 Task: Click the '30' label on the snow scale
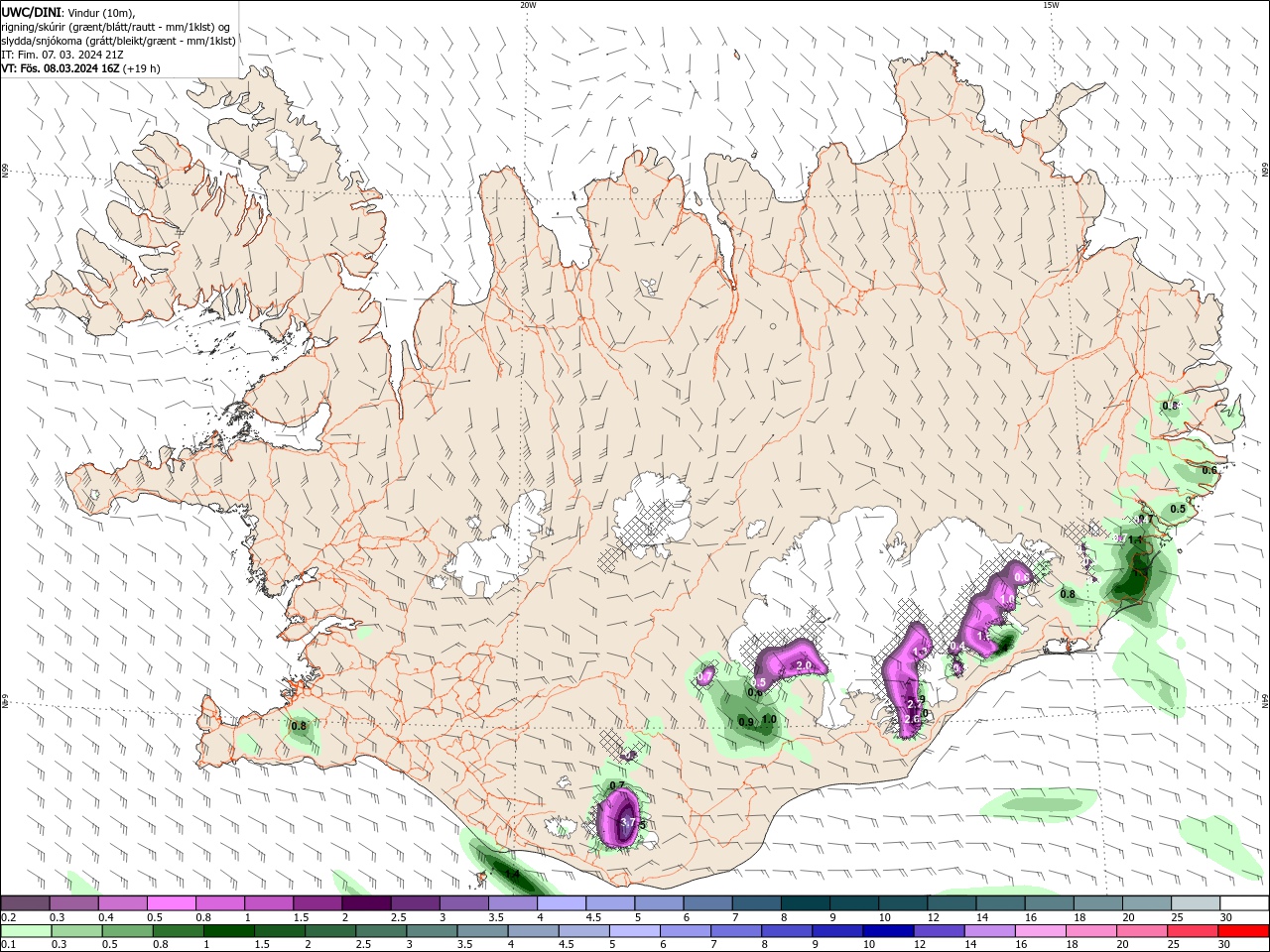pos(1225,917)
